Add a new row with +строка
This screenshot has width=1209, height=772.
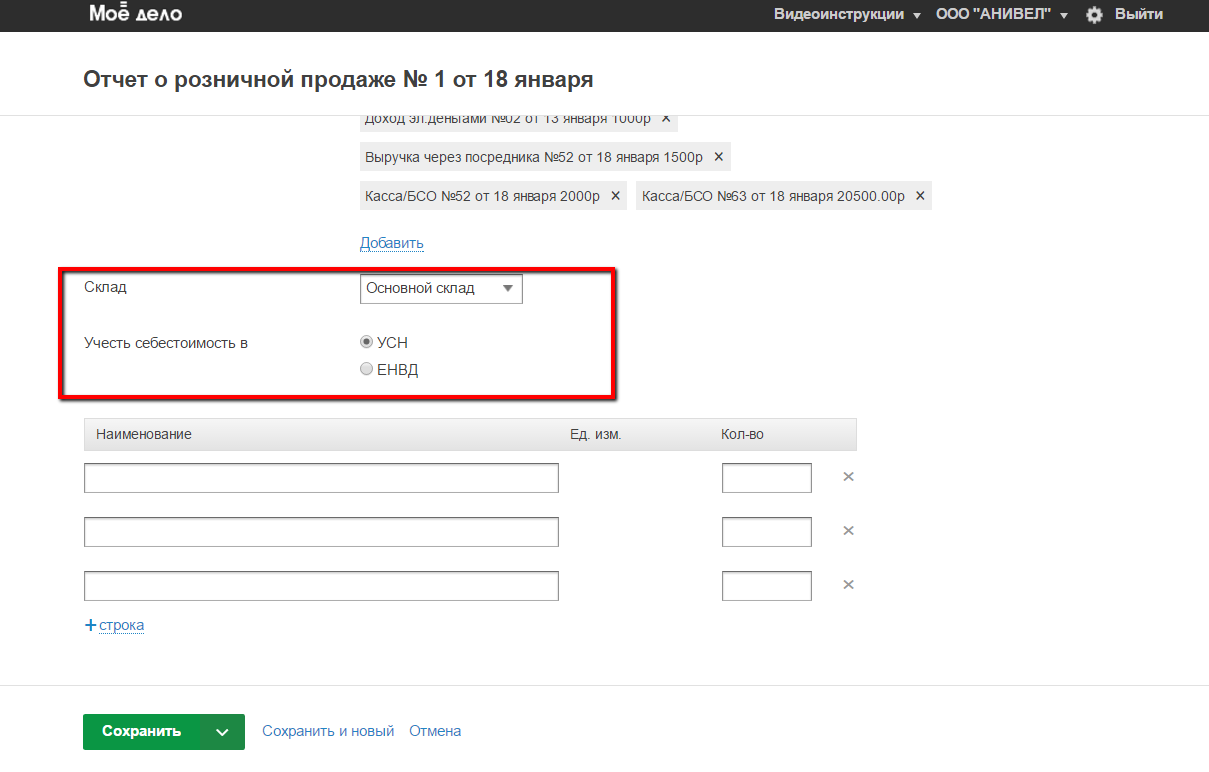click(x=115, y=625)
